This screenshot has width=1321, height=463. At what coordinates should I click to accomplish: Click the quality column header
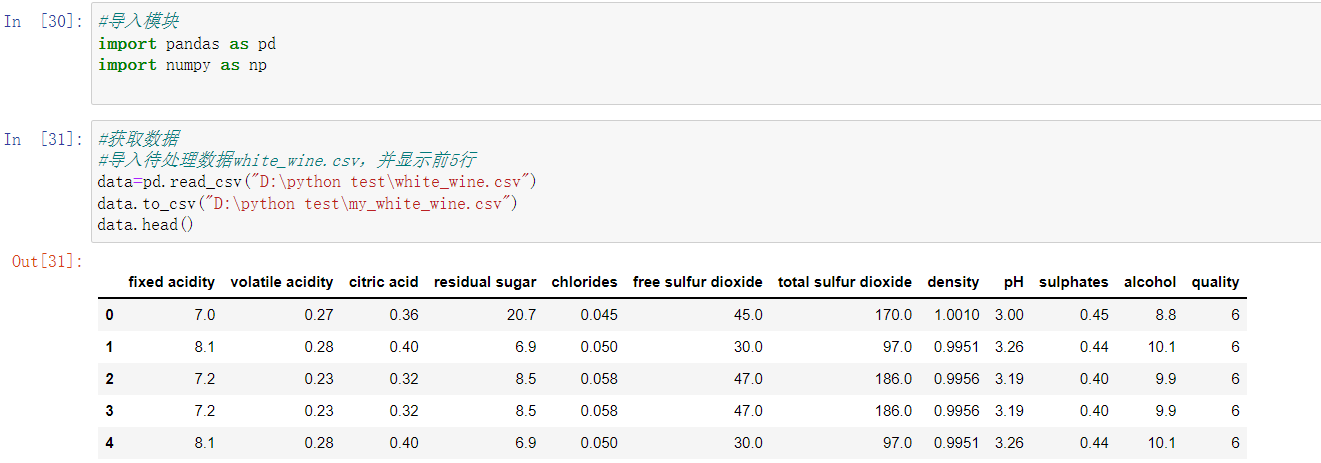pos(1216,282)
